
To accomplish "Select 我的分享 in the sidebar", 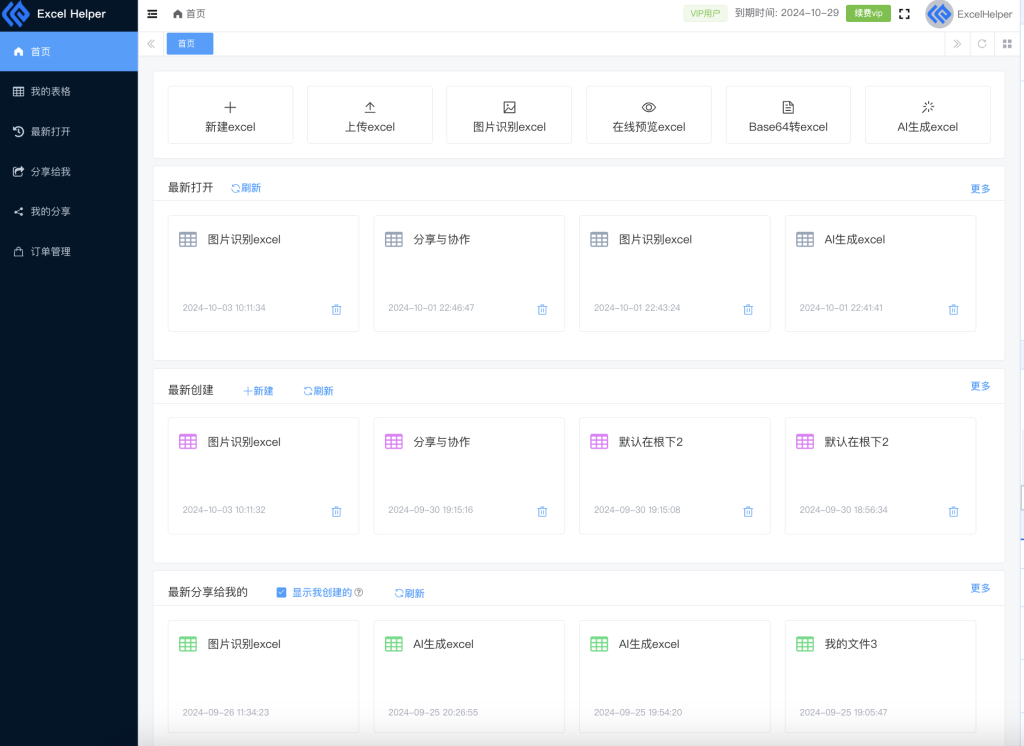I will (x=69, y=212).
